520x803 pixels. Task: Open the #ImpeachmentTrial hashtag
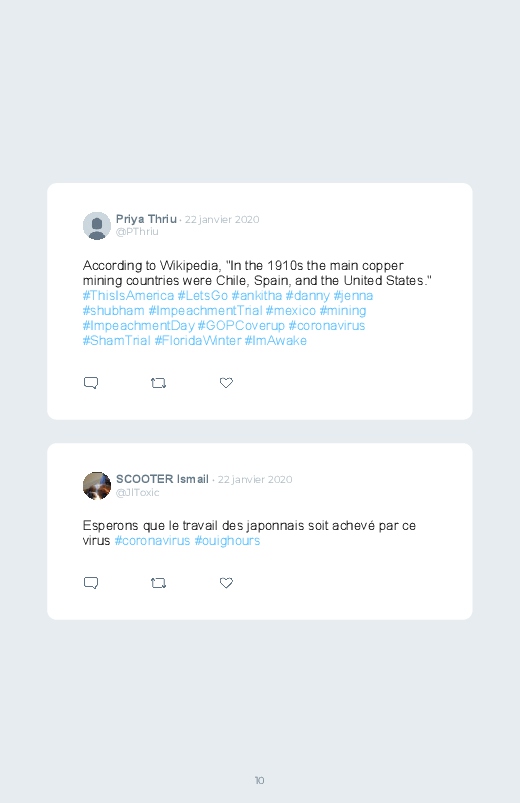click(205, 310)
